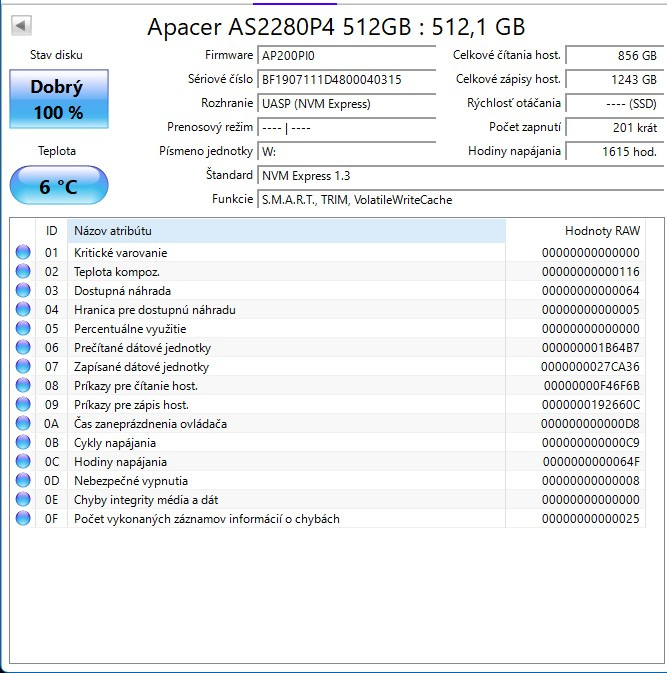Viewport: 667px width, 673px height.
Task: Open the Dobrý 100 % health status button
Action: point(59,99)
